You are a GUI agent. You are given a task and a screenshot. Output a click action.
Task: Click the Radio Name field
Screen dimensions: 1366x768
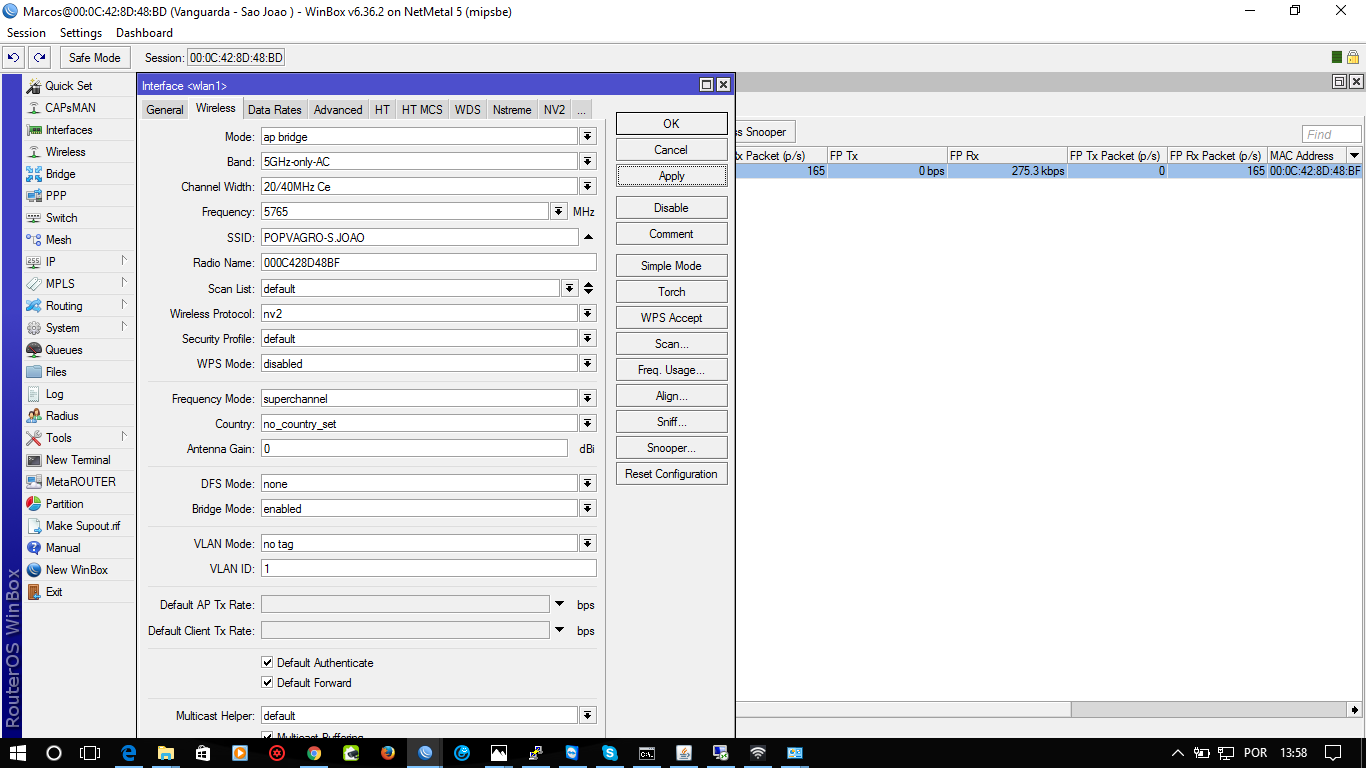428,262
